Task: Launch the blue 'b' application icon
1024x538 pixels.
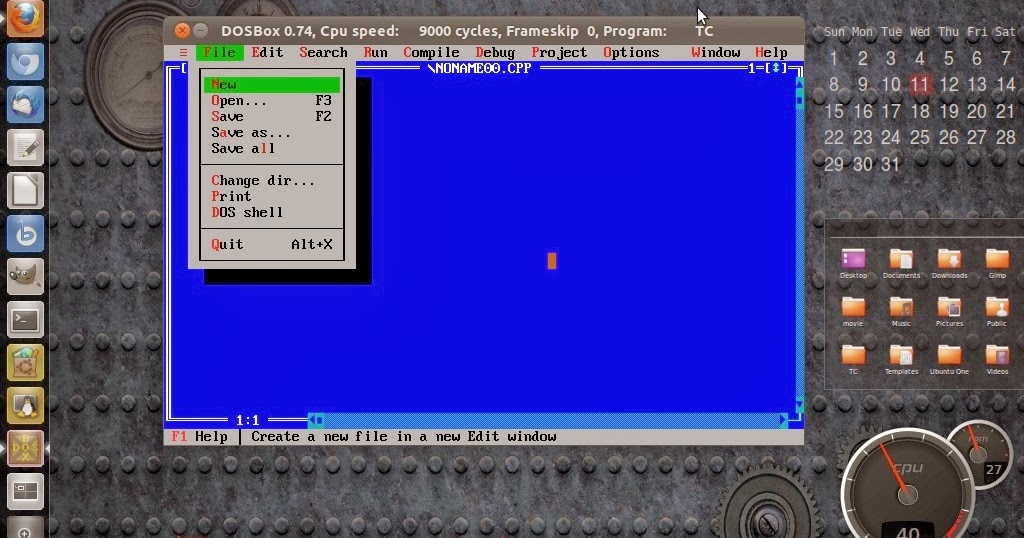Action: click(x=25, y=233)
